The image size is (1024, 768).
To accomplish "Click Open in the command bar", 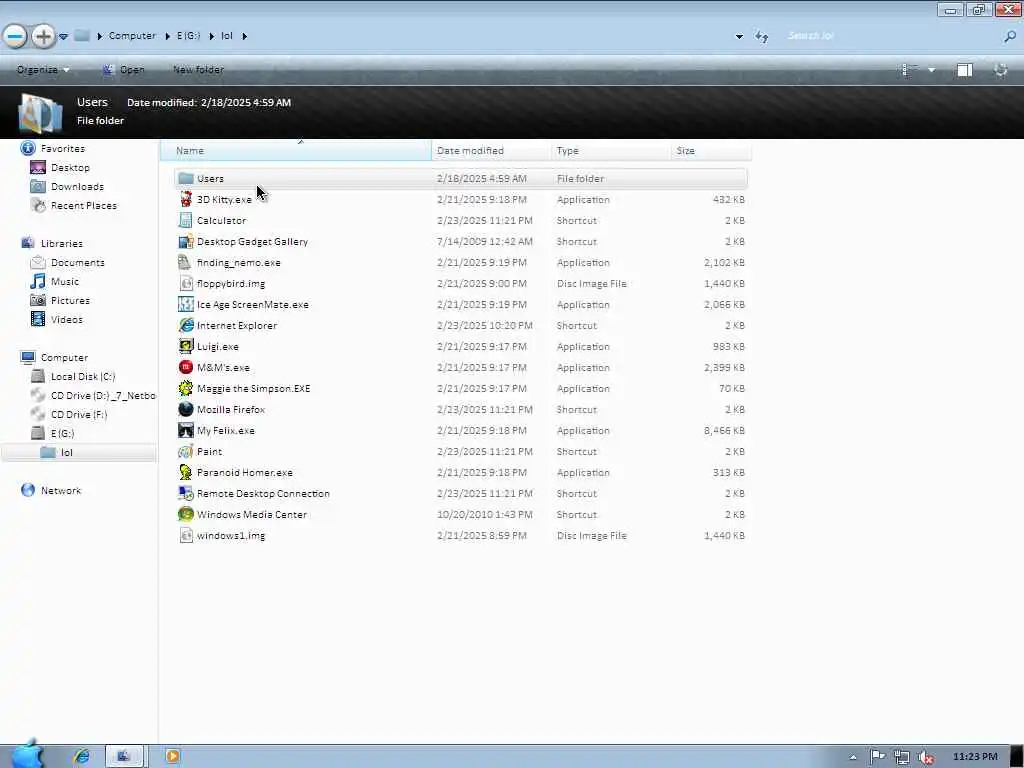I will [x=123, y=69].
